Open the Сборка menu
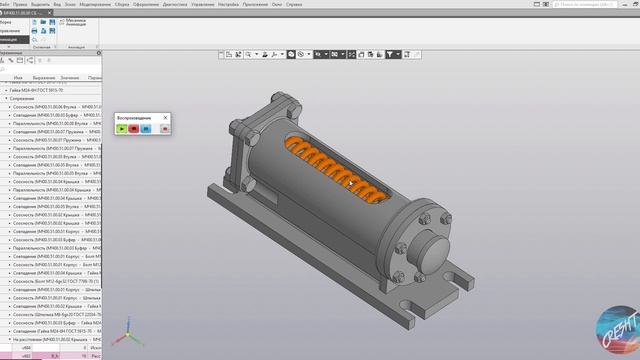 point(122,4)
